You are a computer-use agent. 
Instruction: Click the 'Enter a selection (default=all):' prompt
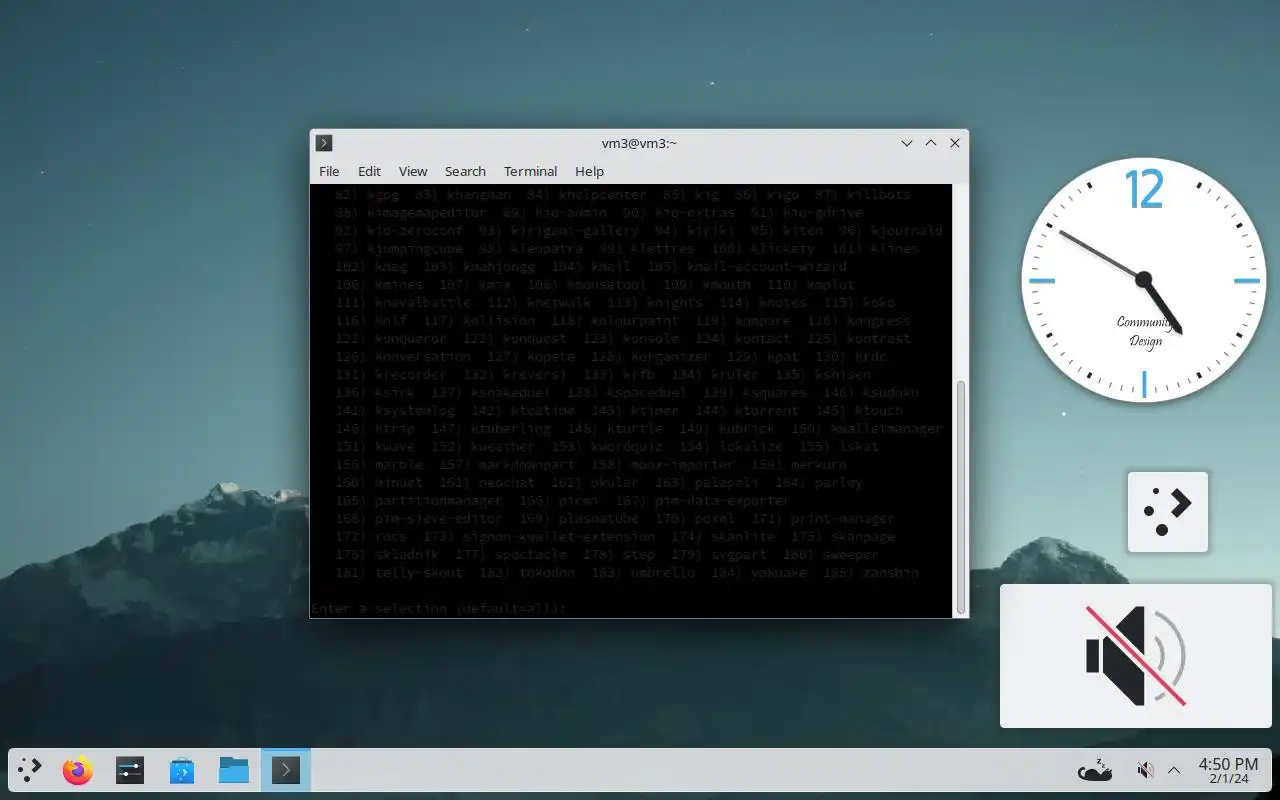tap(439, 608)
